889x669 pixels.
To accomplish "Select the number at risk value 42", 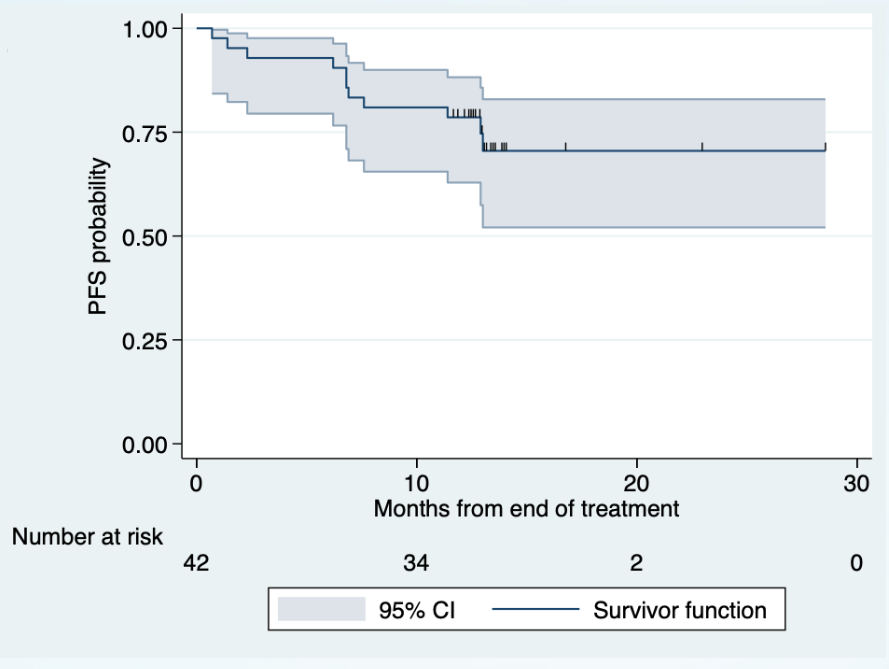I will 196,564.
